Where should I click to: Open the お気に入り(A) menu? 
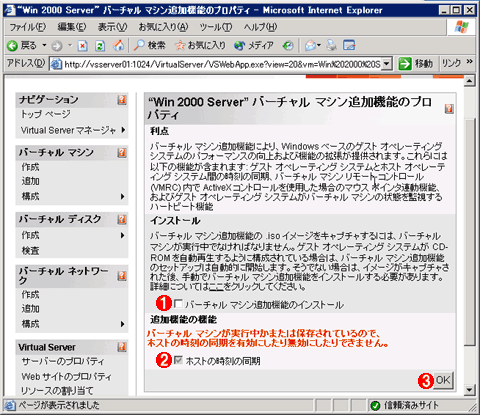pos(163,27)
